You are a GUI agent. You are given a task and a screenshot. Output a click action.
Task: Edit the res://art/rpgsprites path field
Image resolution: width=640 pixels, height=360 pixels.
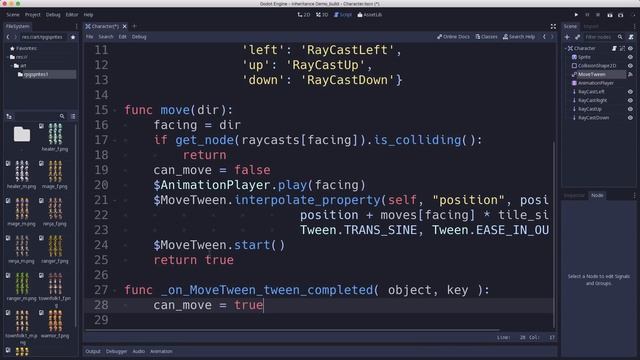[43, 37]
